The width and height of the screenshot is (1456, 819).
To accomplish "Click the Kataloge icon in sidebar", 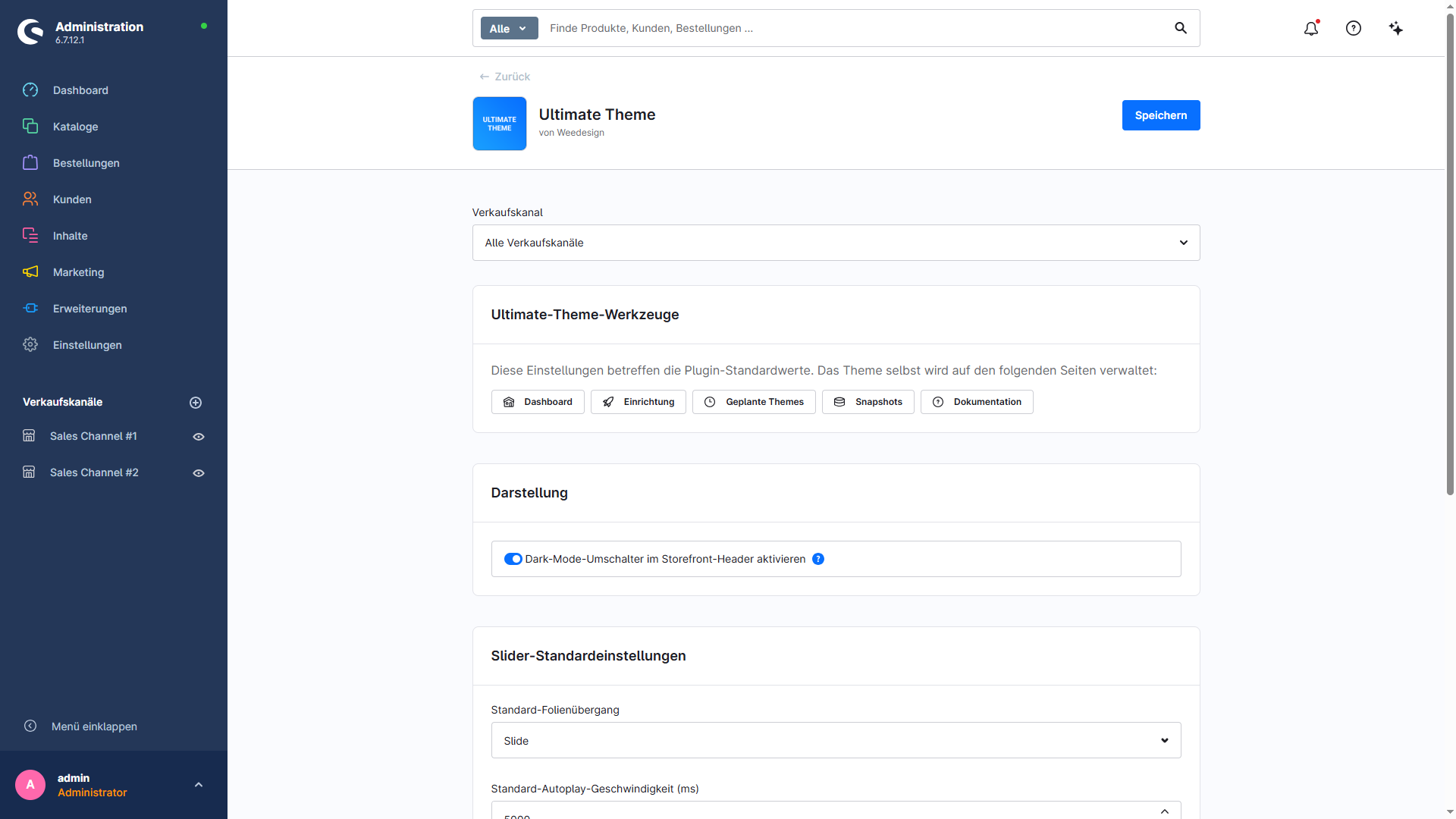I will pos(30,127).
